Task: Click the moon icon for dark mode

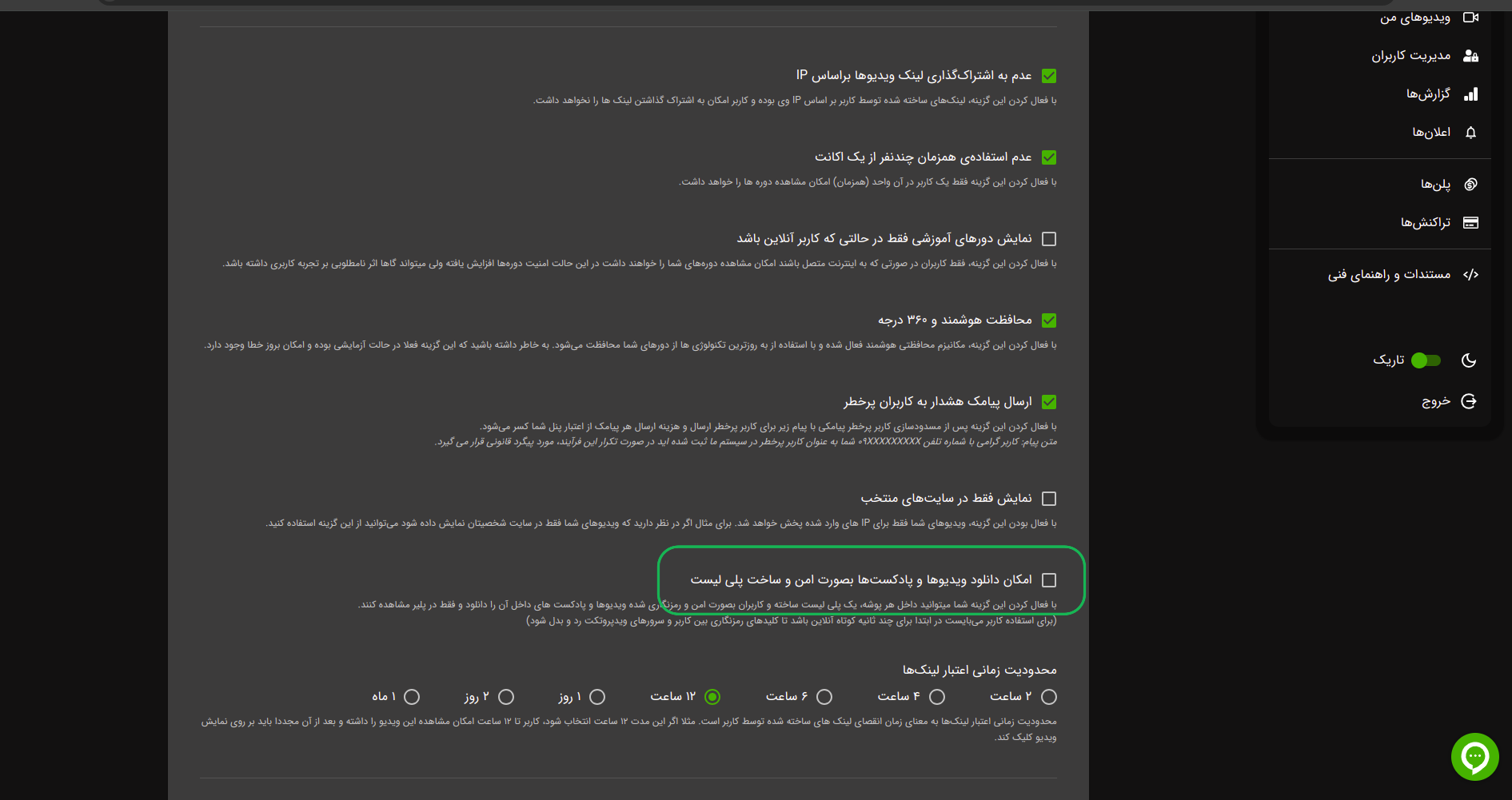Action: (1469, 360)
